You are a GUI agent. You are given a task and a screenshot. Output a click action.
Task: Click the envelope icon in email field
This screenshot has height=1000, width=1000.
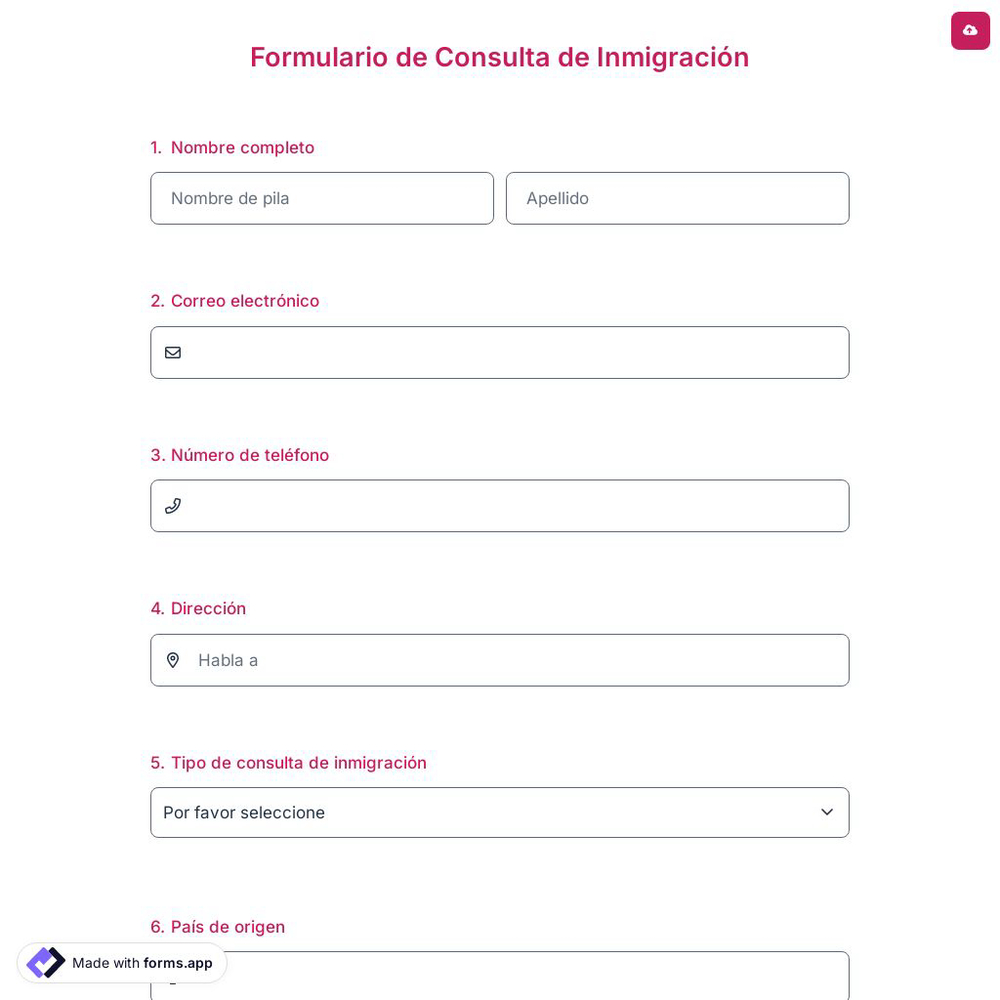pyautogui.click(x=173, y=352)
